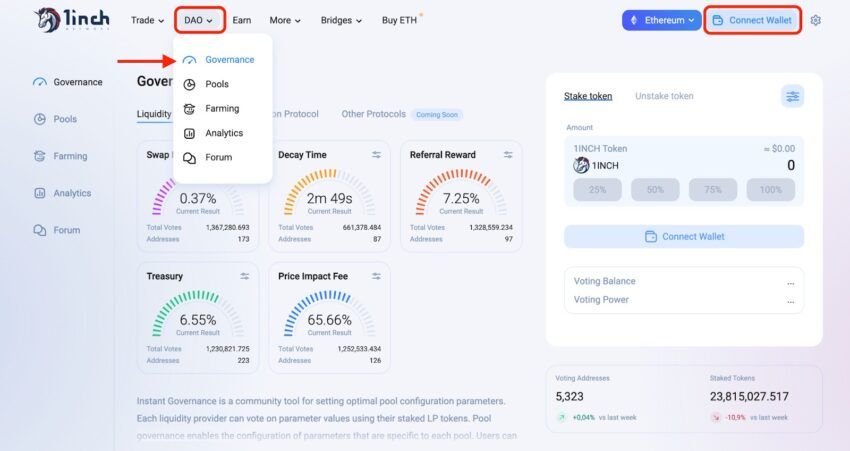Image resolution: width=850 pixels, height=451 pixels.
Task: Click the voting addresses value 5,323
Action: [569, 396]
